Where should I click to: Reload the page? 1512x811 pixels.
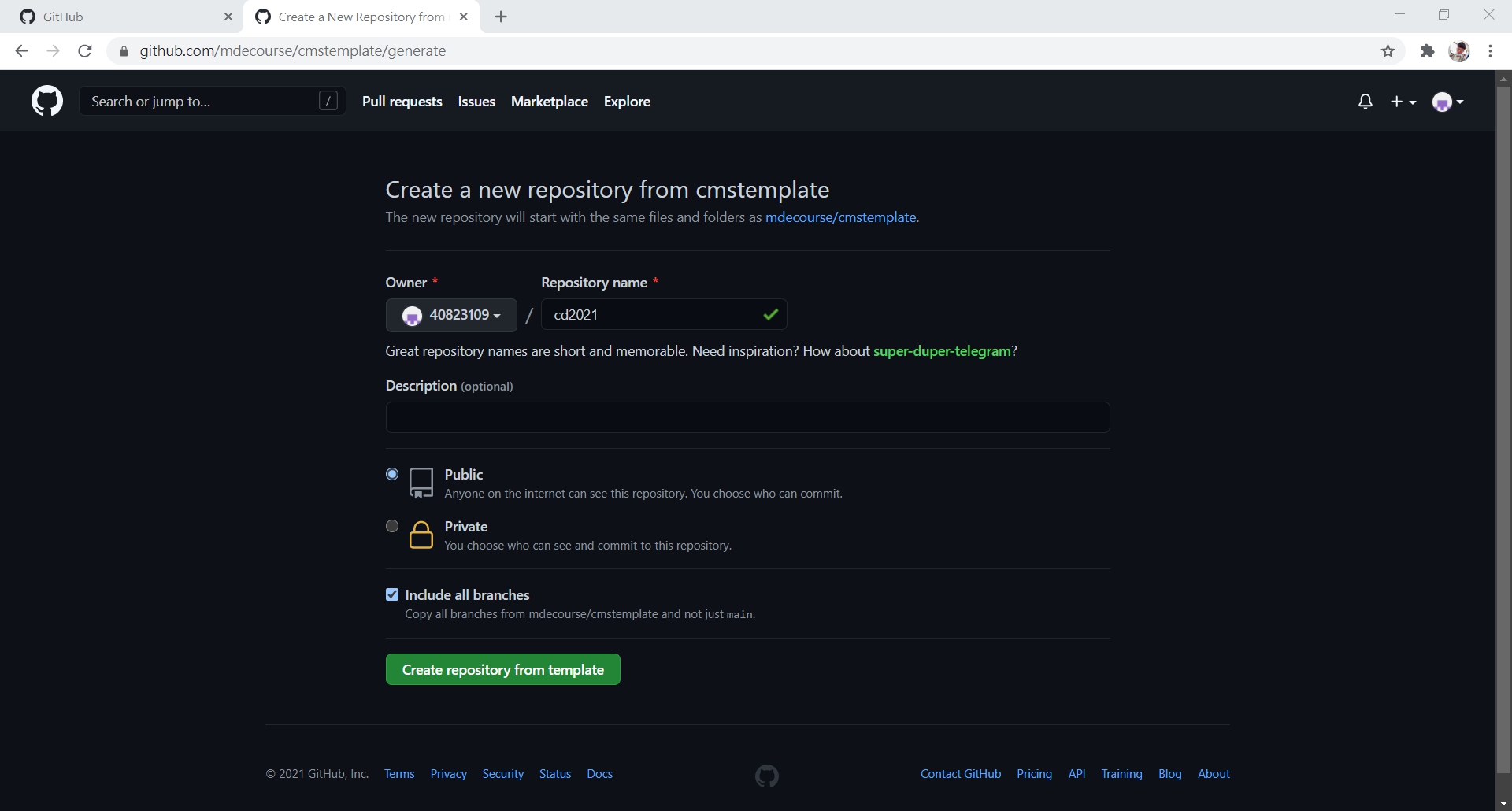click(85, 51)
